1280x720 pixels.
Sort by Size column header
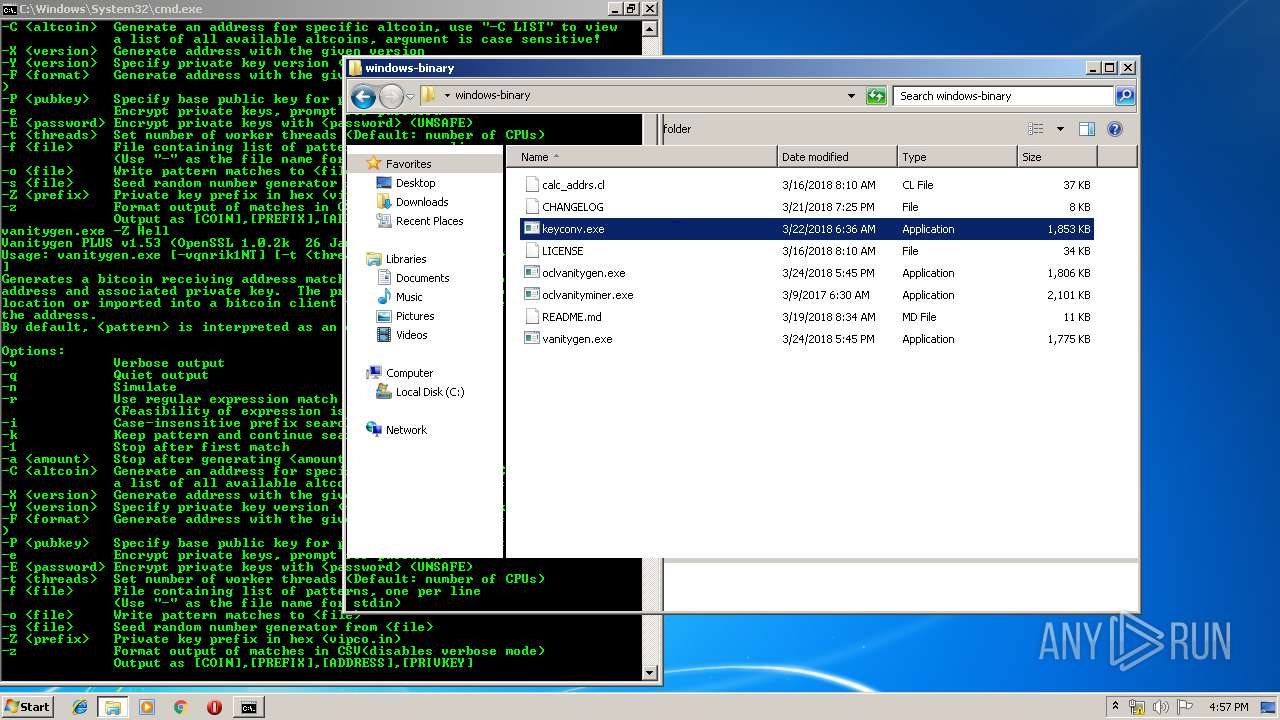[x=1057, y=157]
